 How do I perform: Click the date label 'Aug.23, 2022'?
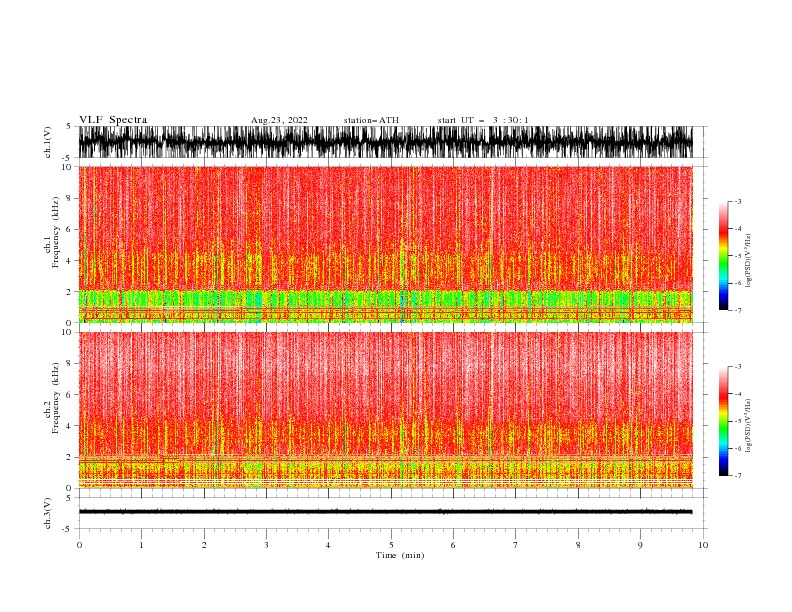click(279, 120)
